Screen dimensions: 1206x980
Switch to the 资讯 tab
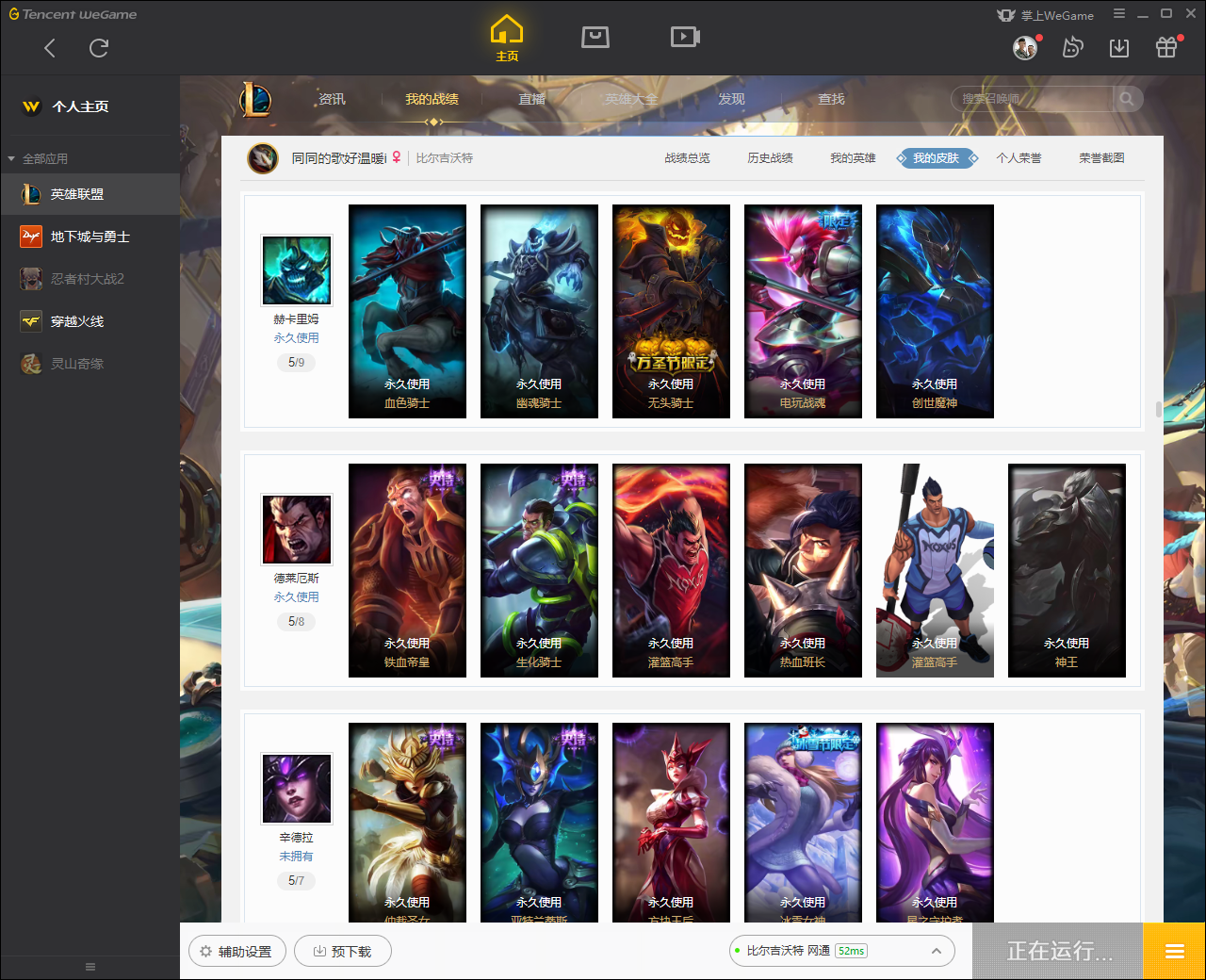[x=332, y=99]
